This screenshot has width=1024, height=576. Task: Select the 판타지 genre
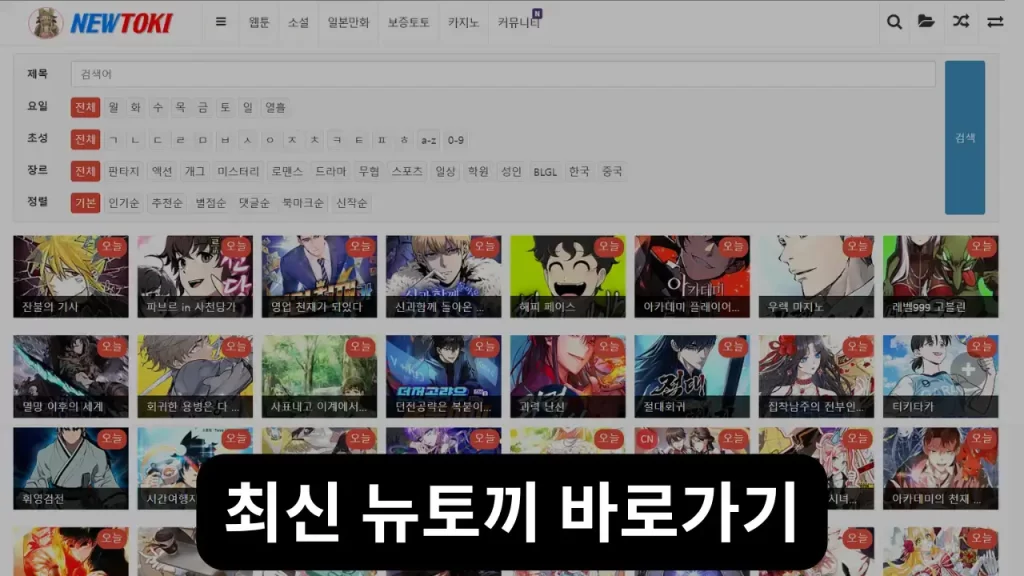click(123, 171)
